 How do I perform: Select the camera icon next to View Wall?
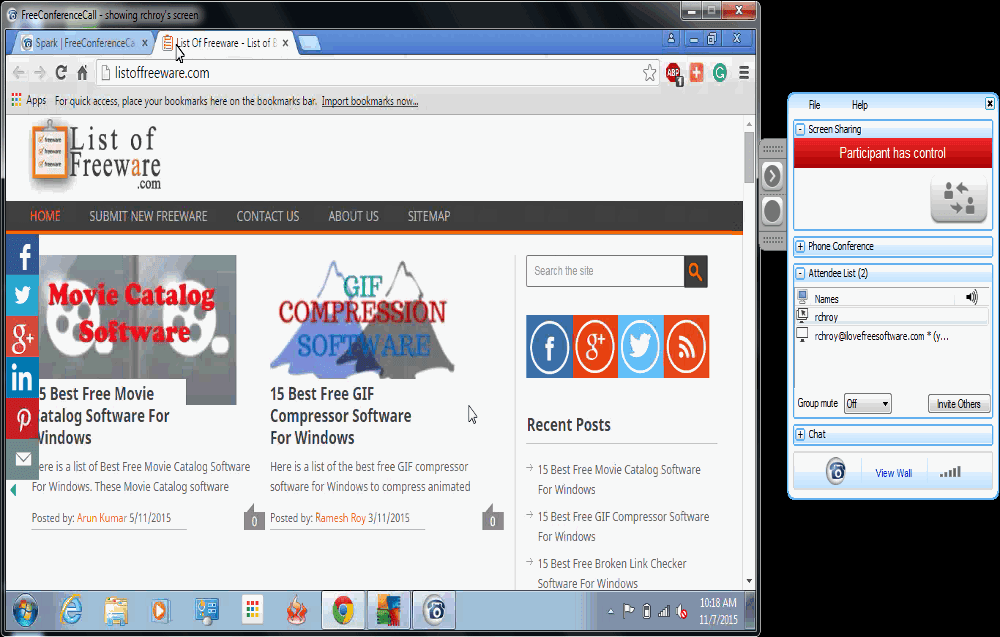pos(836,471)
